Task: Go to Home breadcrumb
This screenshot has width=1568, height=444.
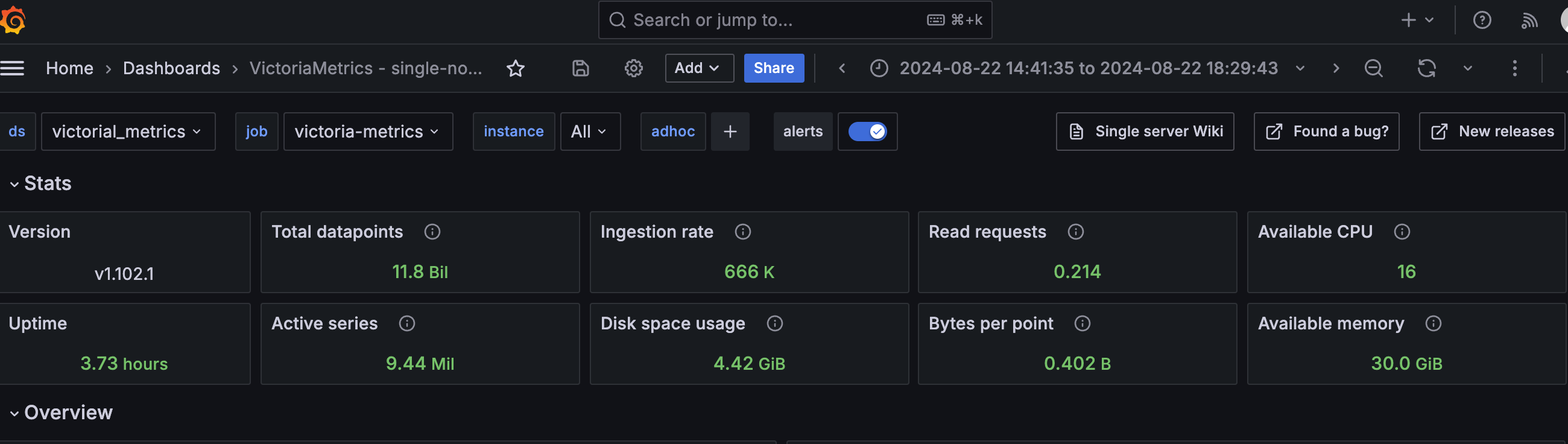Action: [69, 68]
